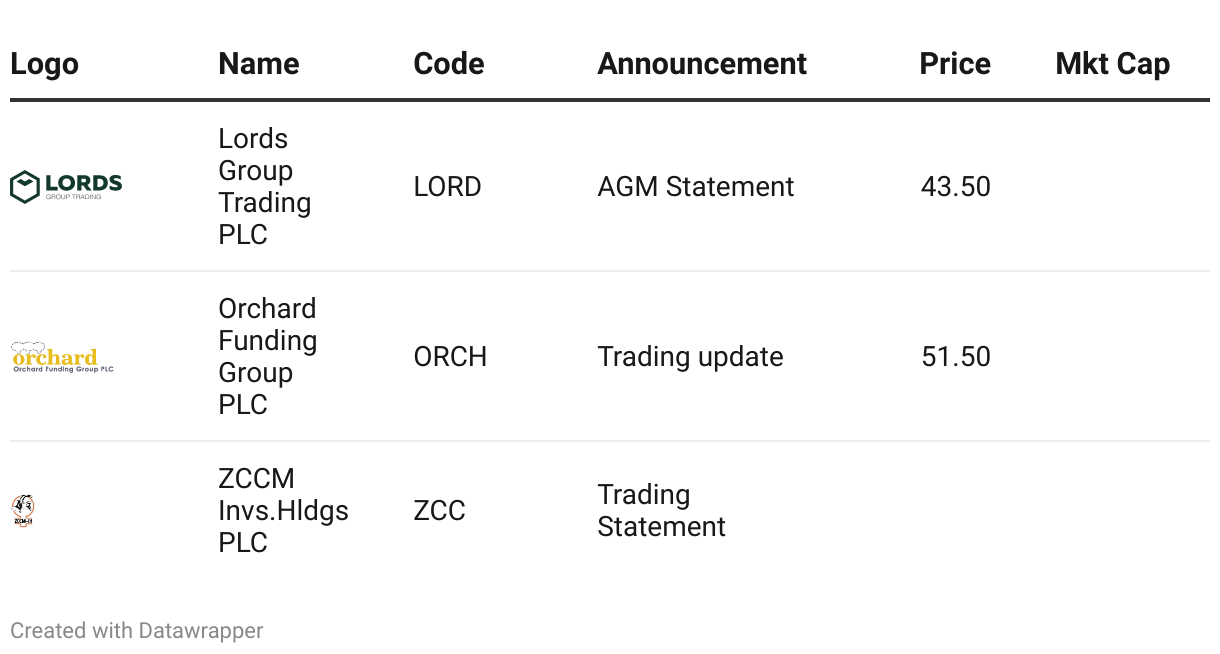Click the ORCH ticker code
This screenshot has width=1220, height=654.
point(450,357)
